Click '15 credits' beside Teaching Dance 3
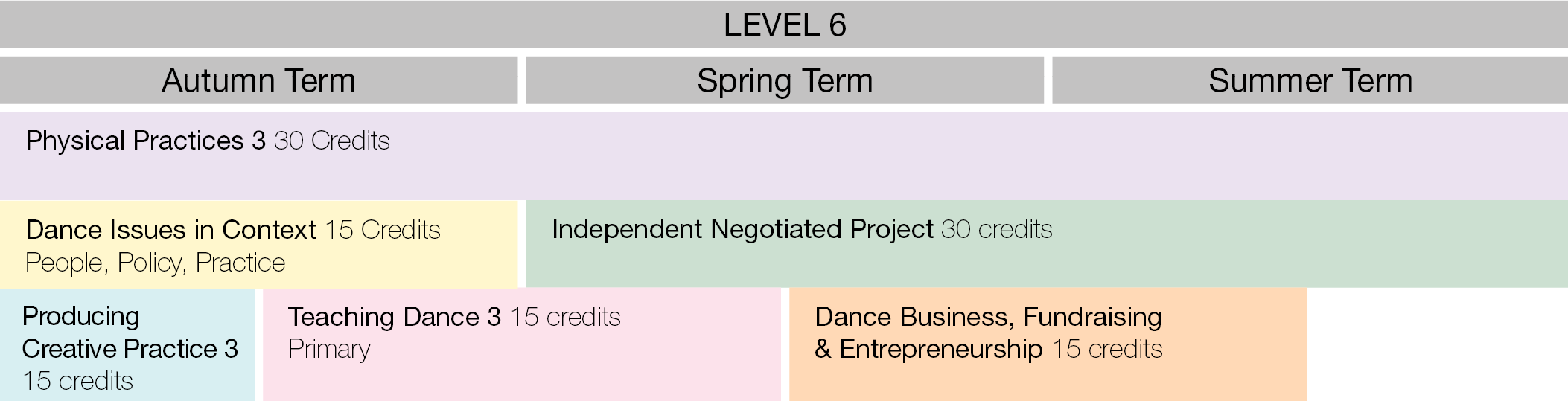Image resolution: width=1568 pixels, height=401 pixels. click(565, 317)
